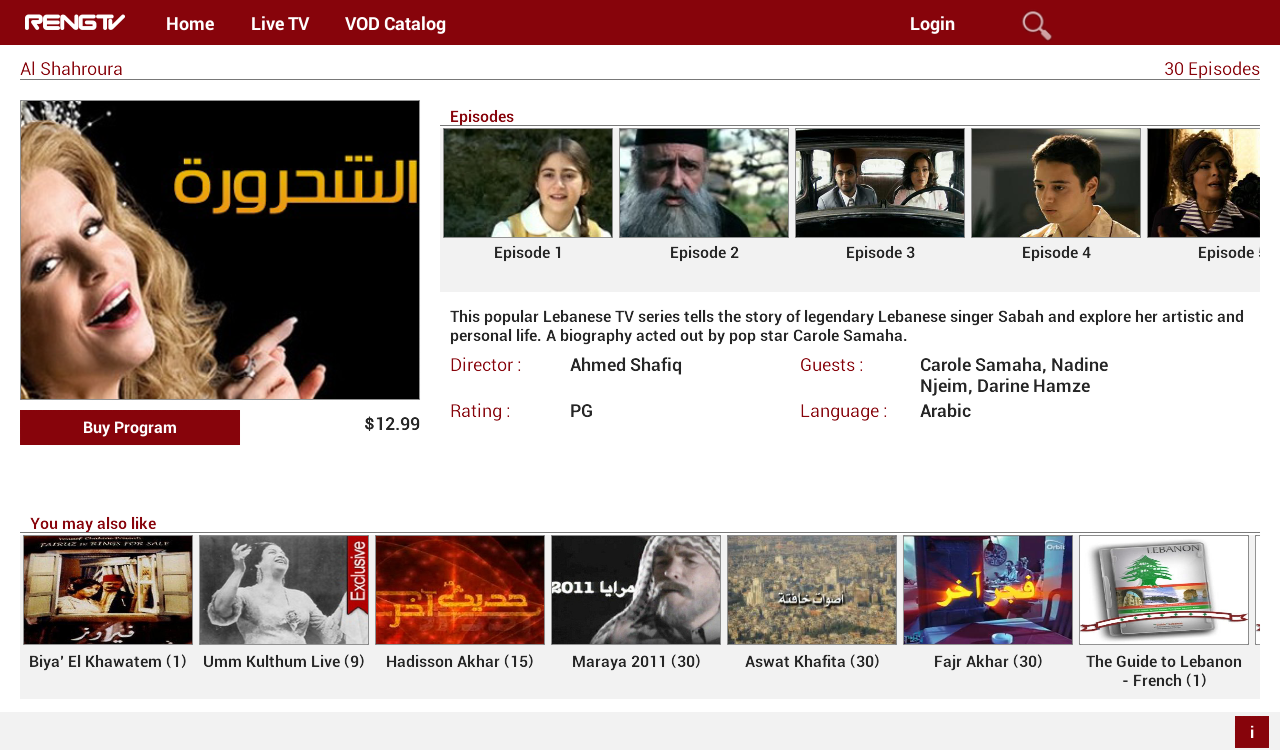Click the "Arabic" language value

[945, 411]
